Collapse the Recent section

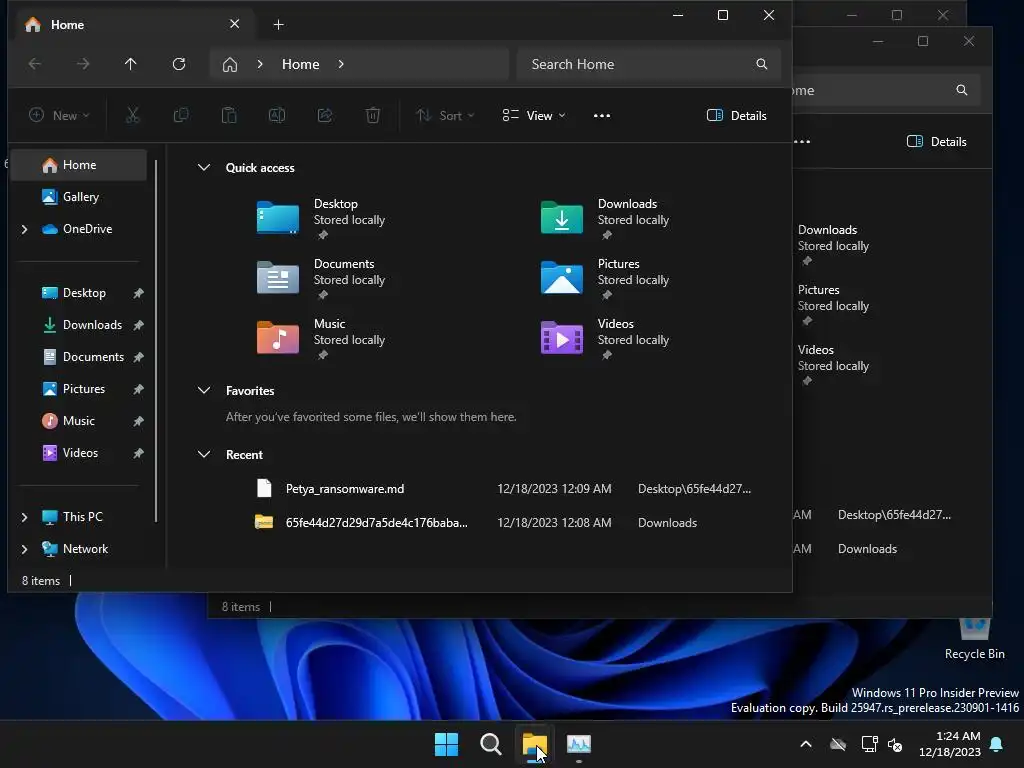tap(204, 455)
